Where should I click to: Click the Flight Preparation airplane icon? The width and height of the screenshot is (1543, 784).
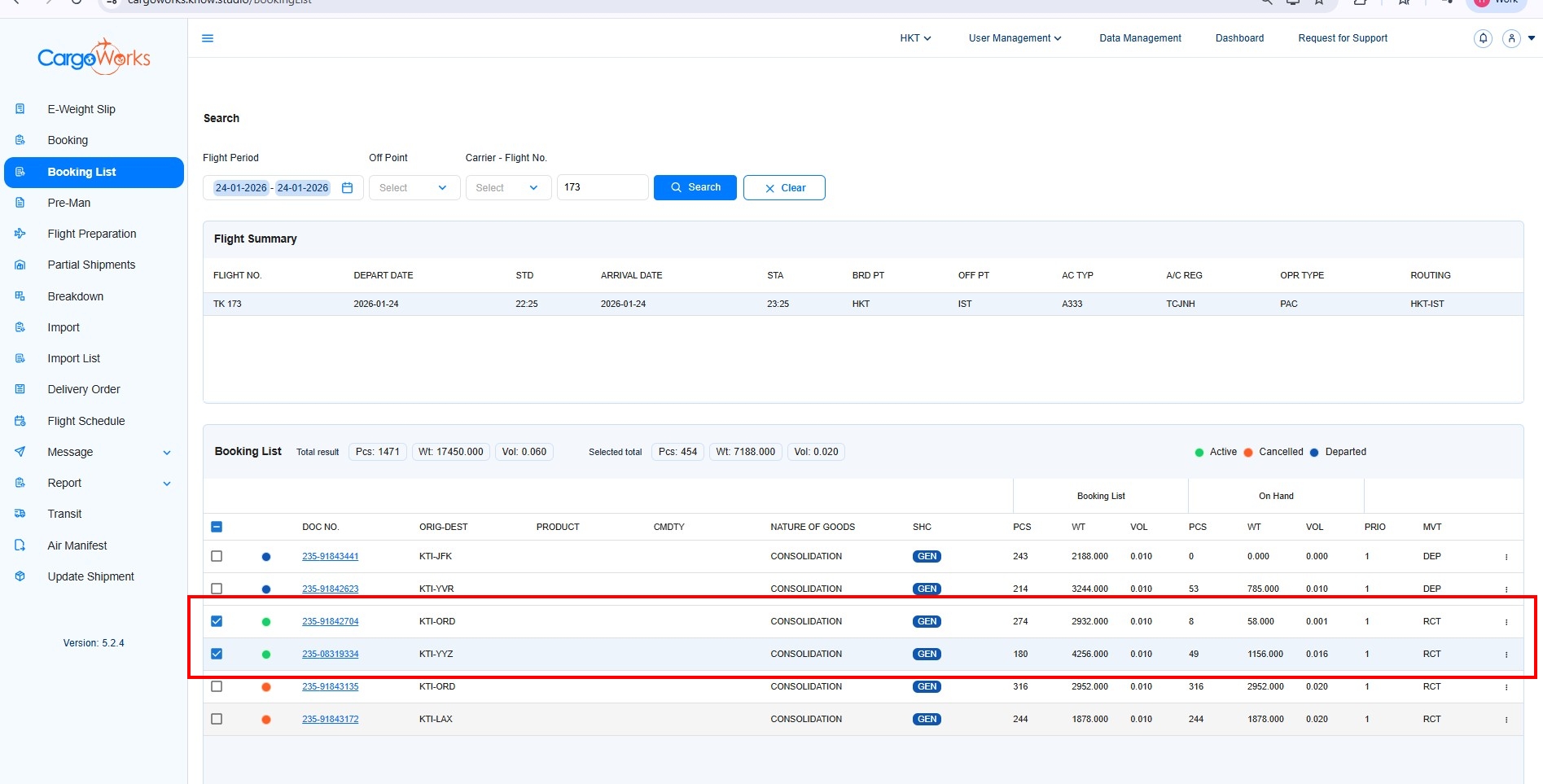click(20, 234)
